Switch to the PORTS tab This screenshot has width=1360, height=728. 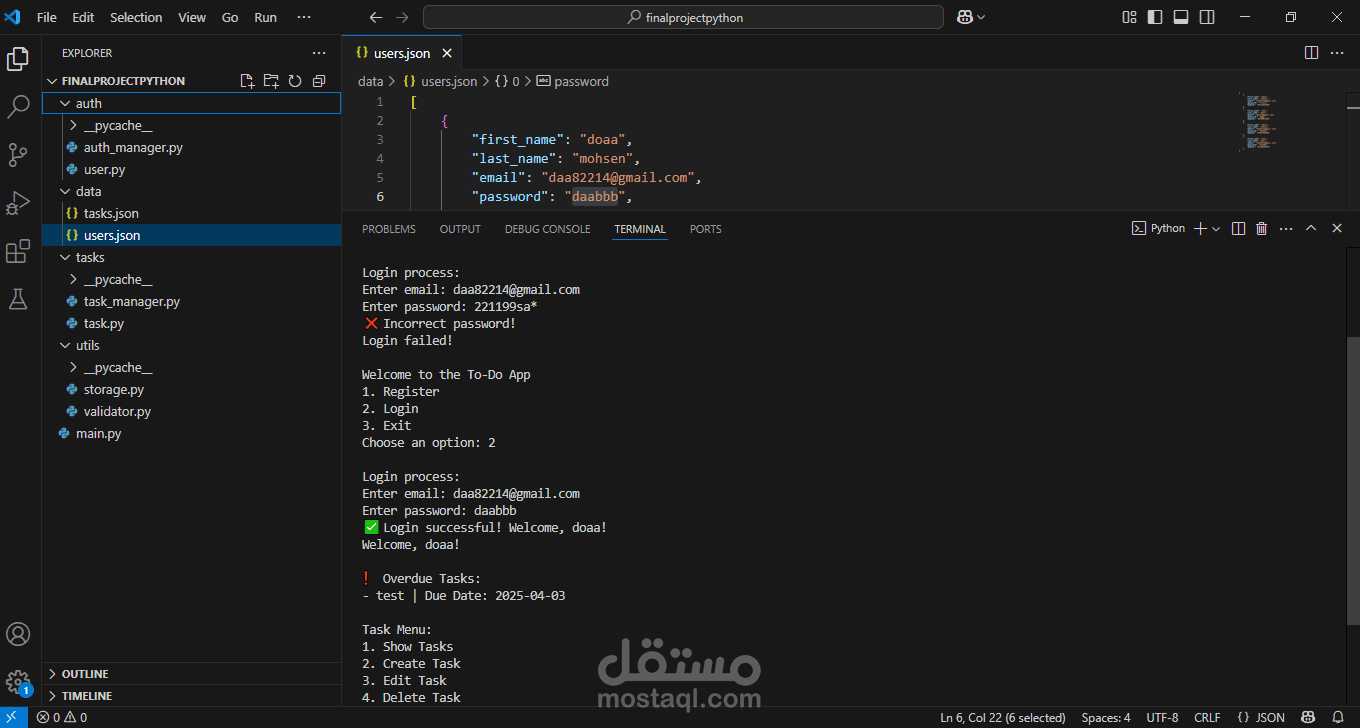[x=705, y=229]
